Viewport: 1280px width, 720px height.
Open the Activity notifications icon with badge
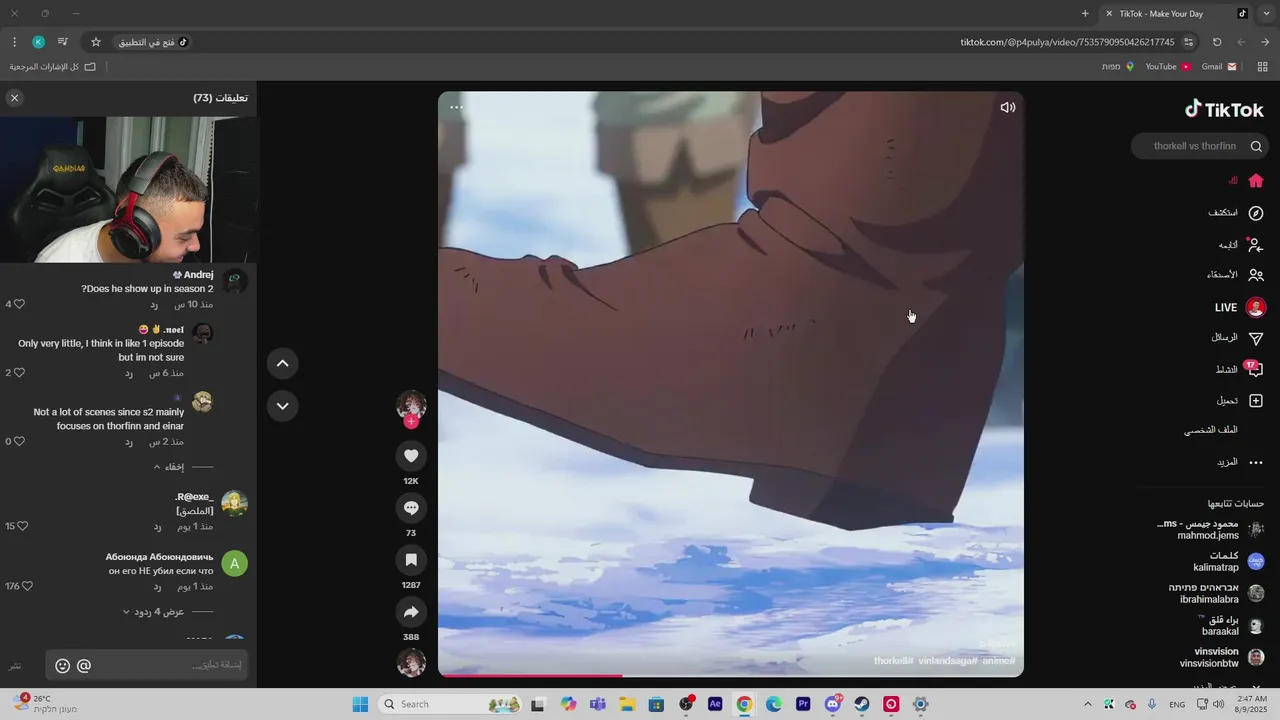tap(1254, 369)
